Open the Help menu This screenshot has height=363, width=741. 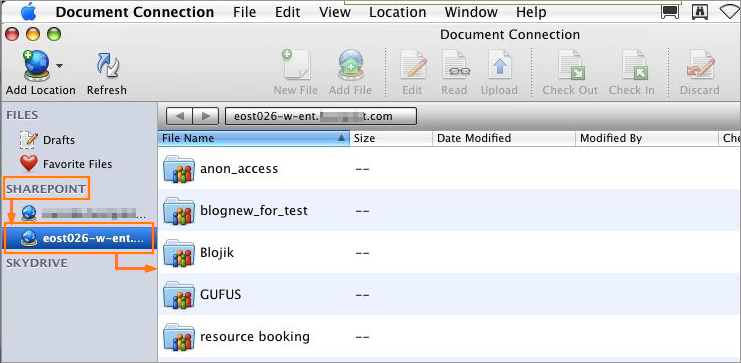(x=531, y=12)
